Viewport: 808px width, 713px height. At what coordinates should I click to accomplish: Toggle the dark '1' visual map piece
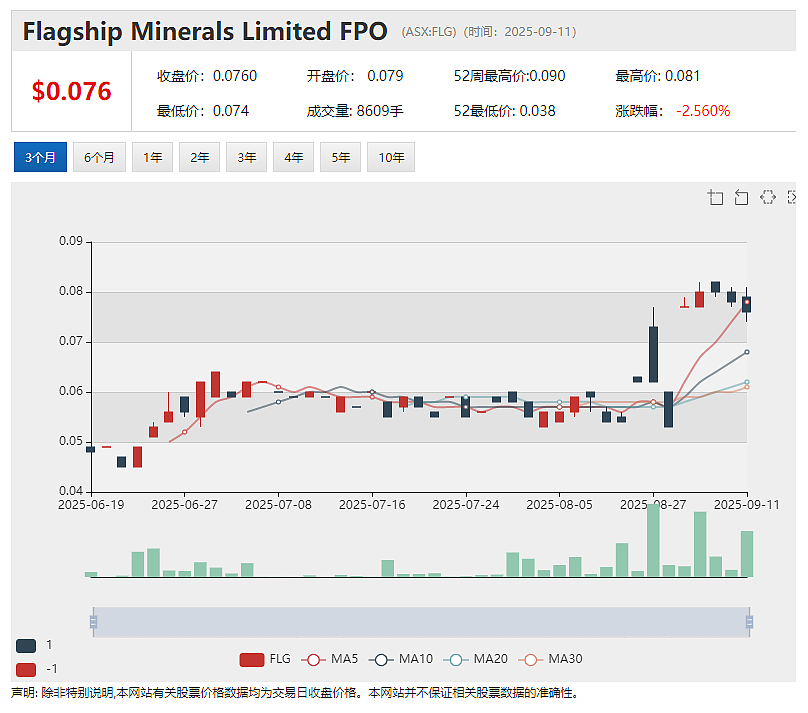pyautogui.click(x=26, y=646)
